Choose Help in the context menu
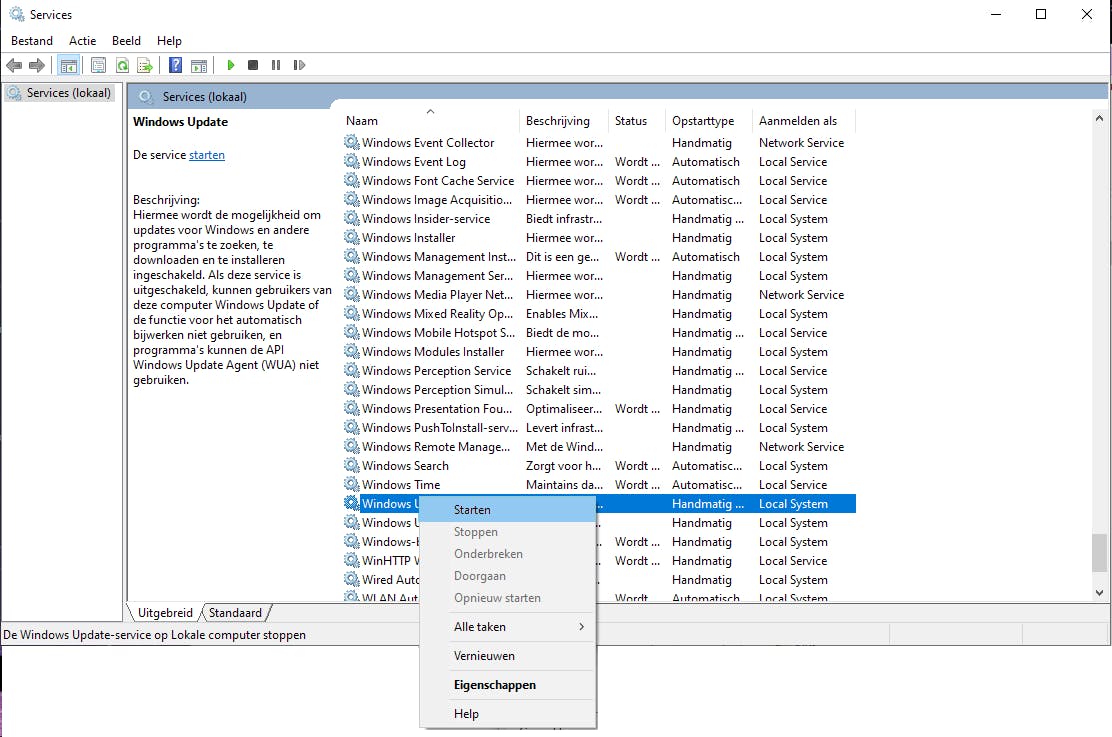This screenshot has width=1112, height=737. pyautogui.click(x=508, y=714)
